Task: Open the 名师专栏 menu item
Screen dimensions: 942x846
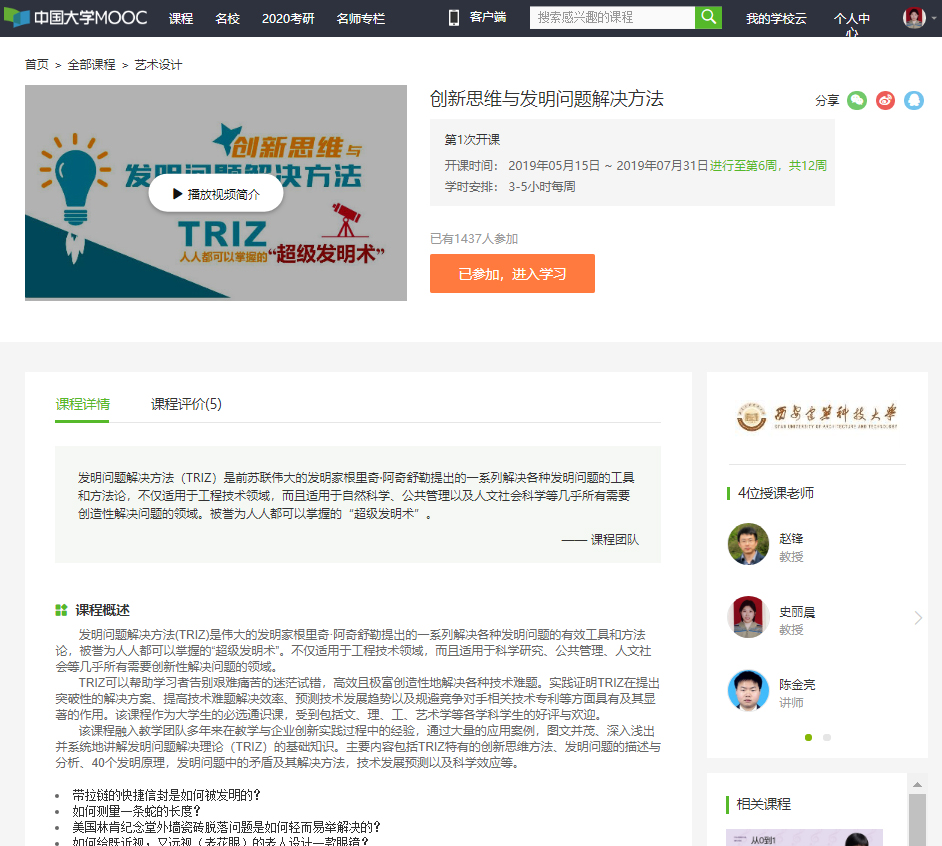Action: [x=360, y=18]
